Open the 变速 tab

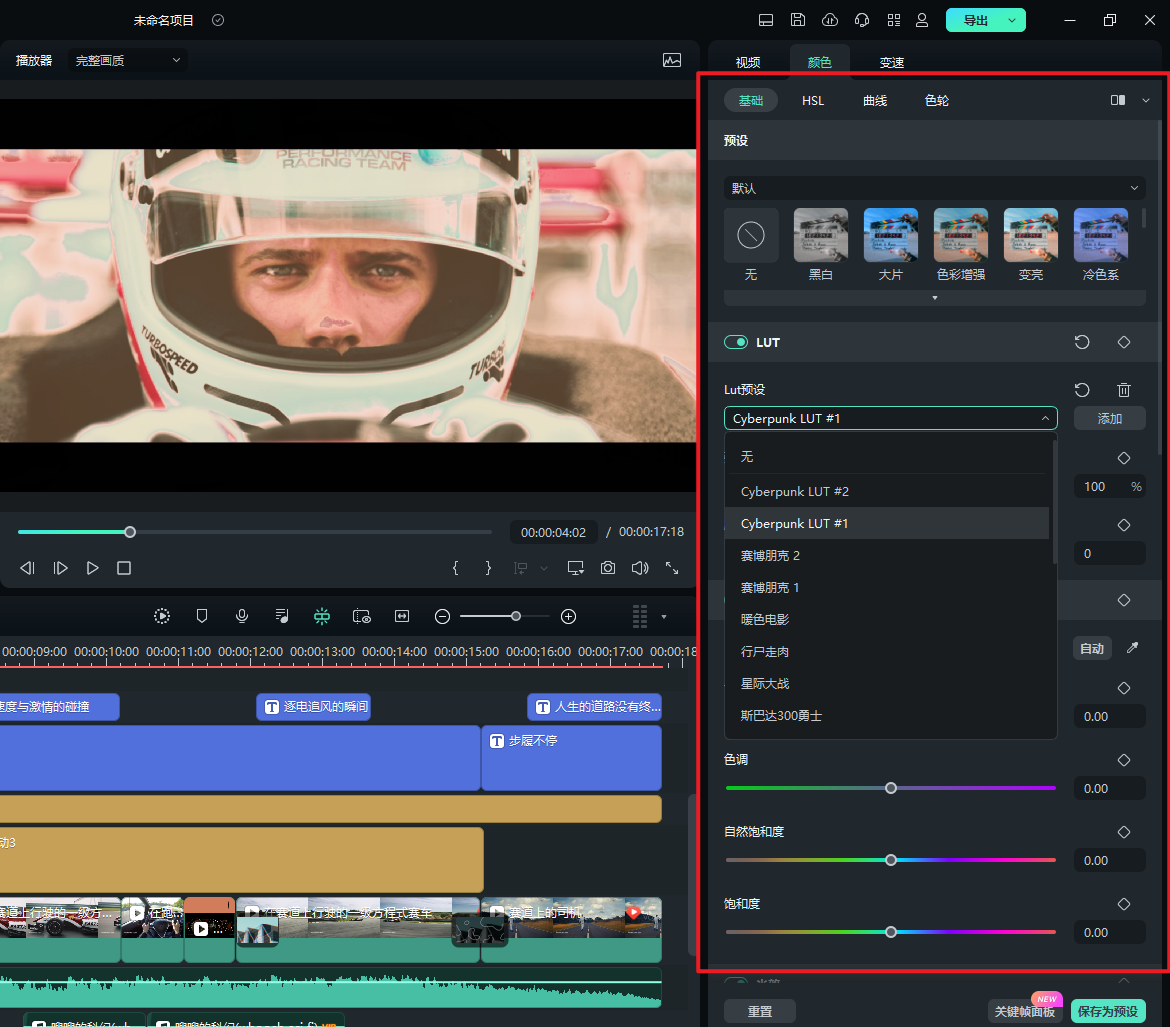point(892,62)
